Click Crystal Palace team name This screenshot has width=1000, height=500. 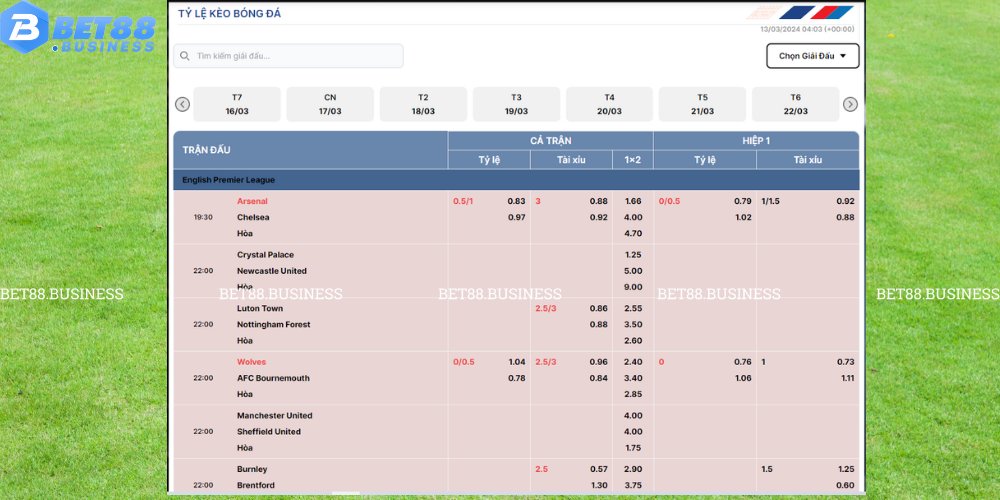[x=265, y=254]
